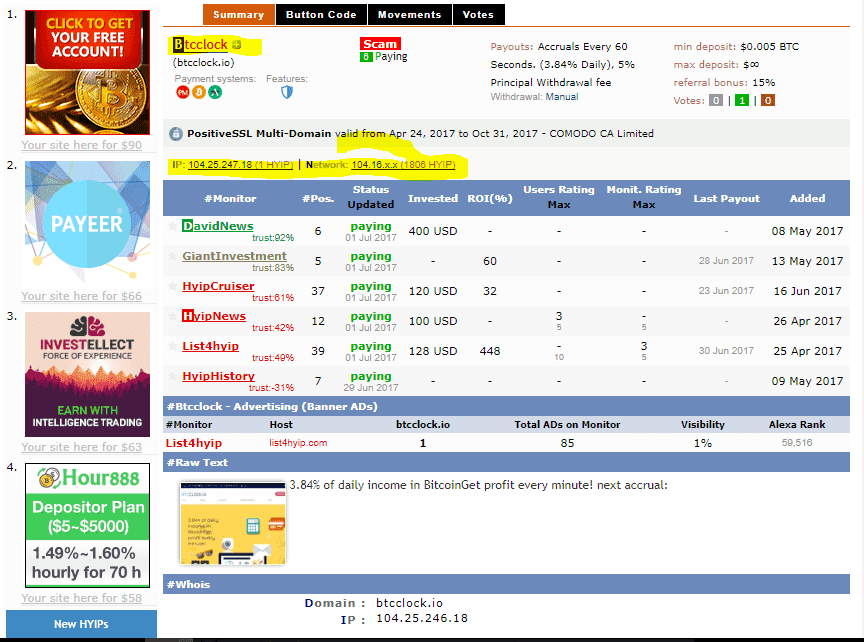The width and height of the screenshot is (864, 642).
Task: Open the HyipHistory monitor link
Action: tap(218, 376)
